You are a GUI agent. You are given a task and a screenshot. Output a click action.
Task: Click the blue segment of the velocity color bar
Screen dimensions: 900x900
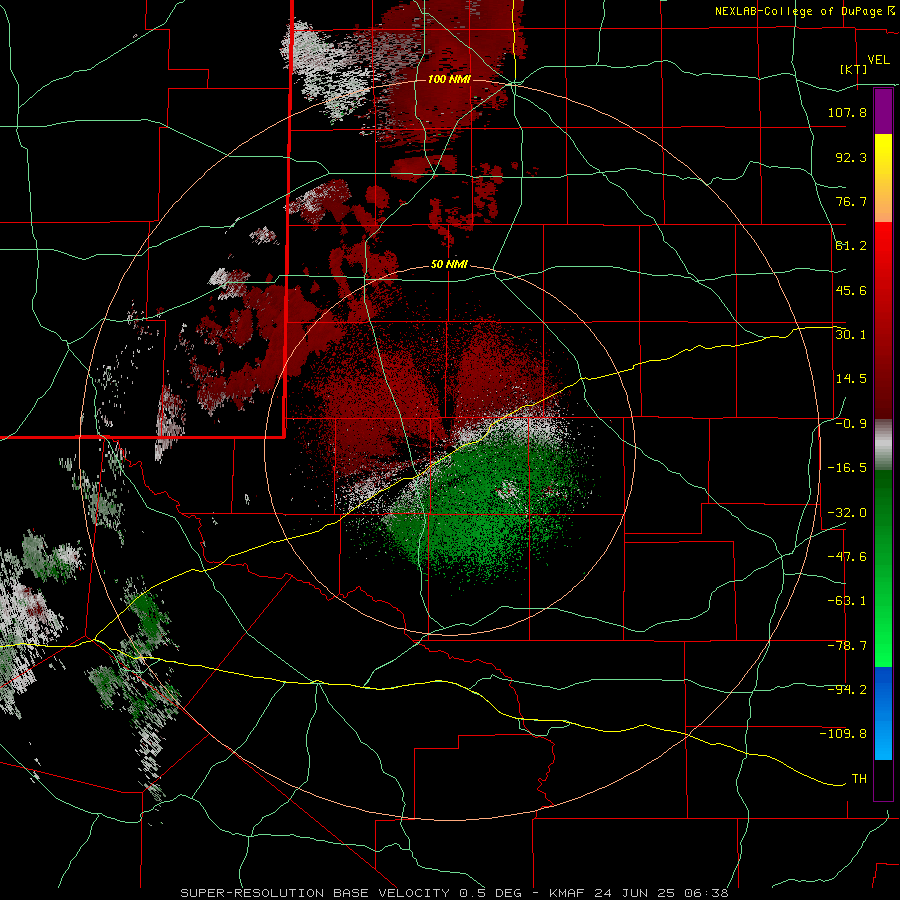[x=883, y=713]
